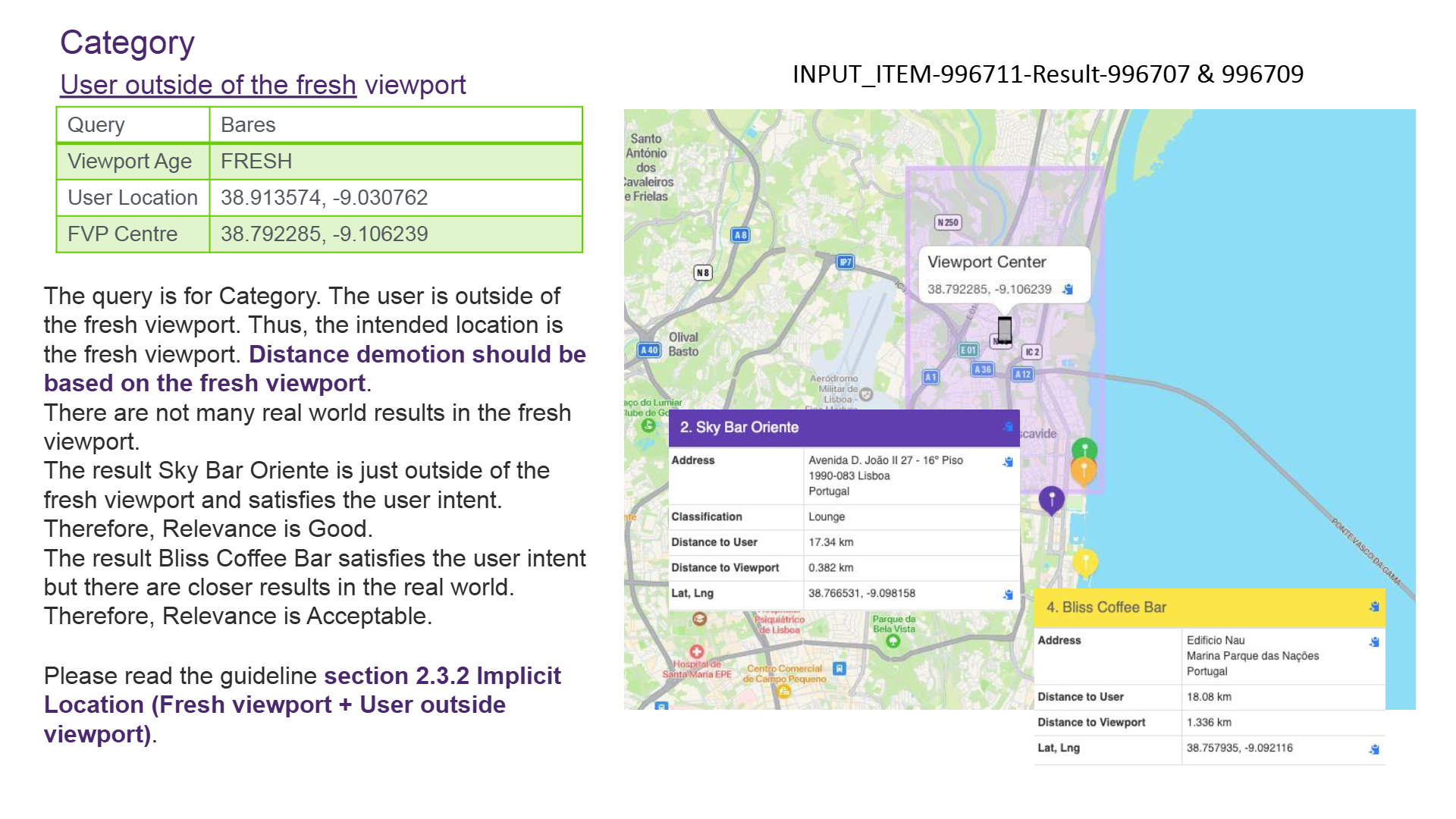
Task: Click Sky Bar coordinates '38.766531, -9.098158'
Action: coord(861,594)
